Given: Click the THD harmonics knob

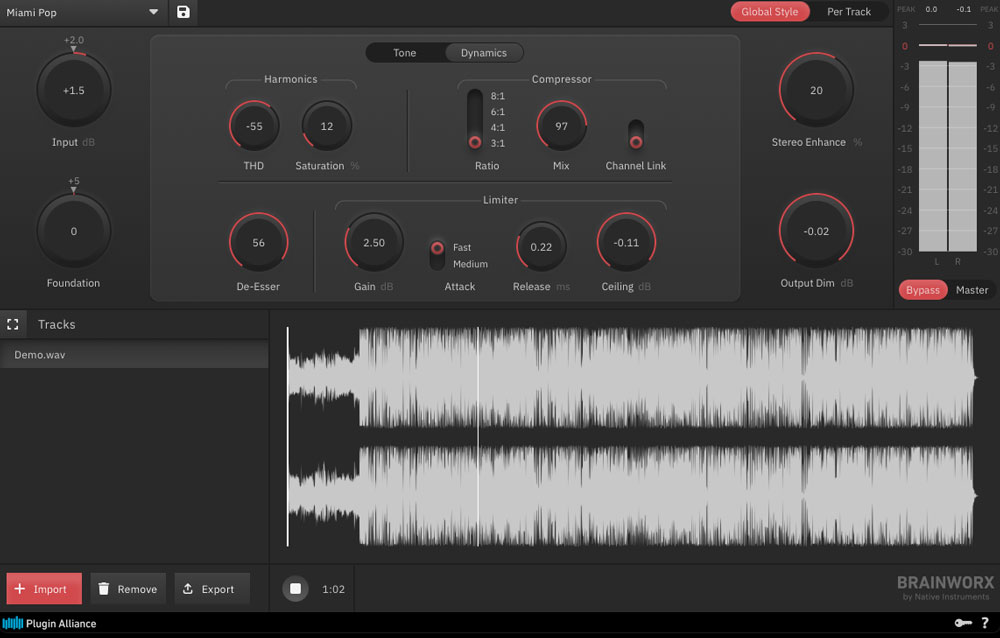Looking at the screenshot, I should pyautogui.click(x=254, y=126).
